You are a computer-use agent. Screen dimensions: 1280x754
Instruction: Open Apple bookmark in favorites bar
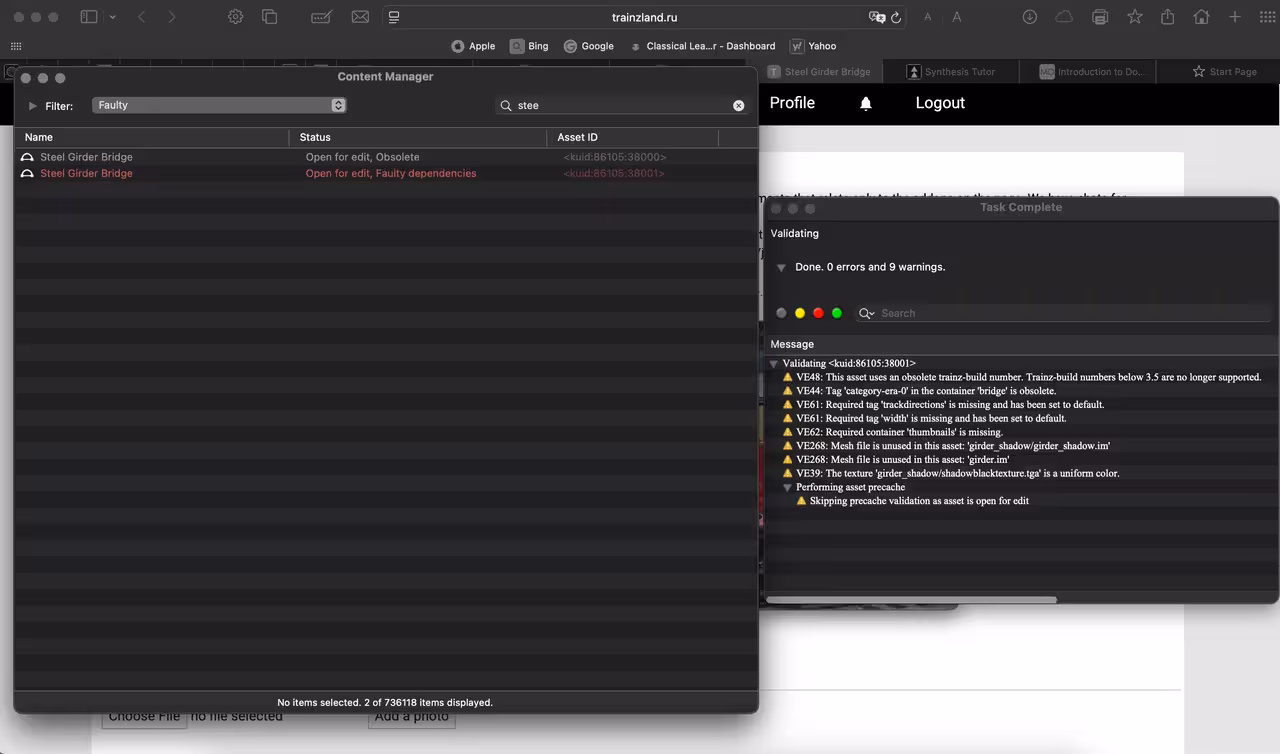473,46
